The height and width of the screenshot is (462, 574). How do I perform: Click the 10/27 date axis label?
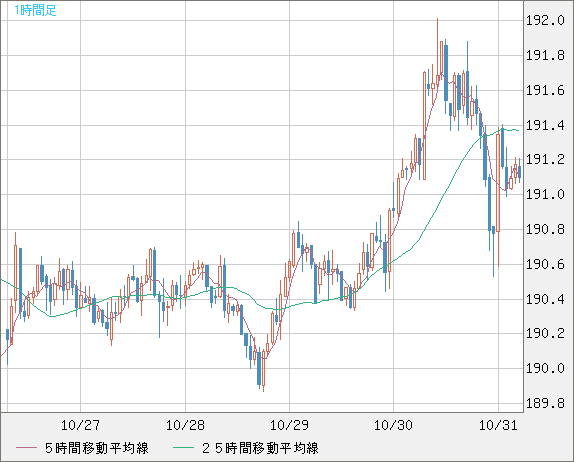80,425
